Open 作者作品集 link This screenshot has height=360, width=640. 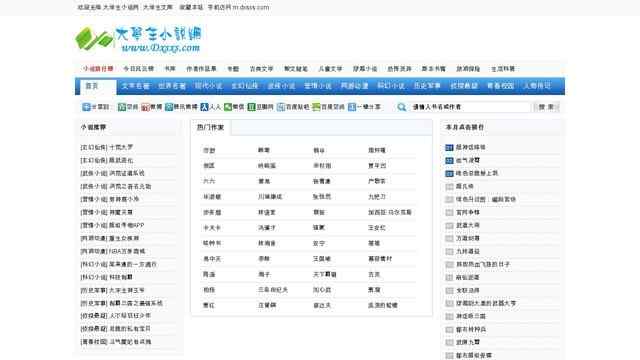click(x=201, y=69)
